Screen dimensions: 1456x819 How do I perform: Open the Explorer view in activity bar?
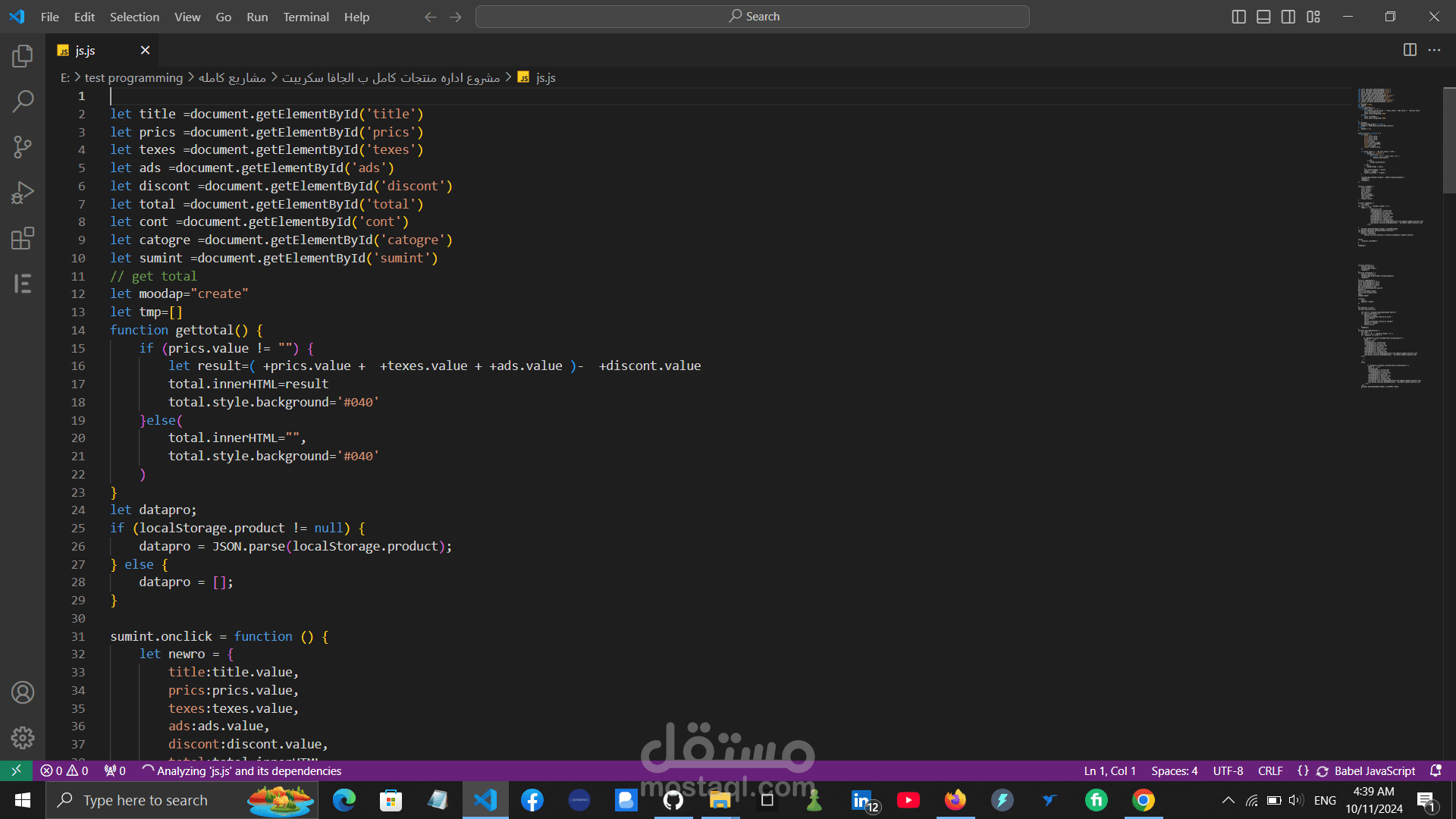click(23, 55)
